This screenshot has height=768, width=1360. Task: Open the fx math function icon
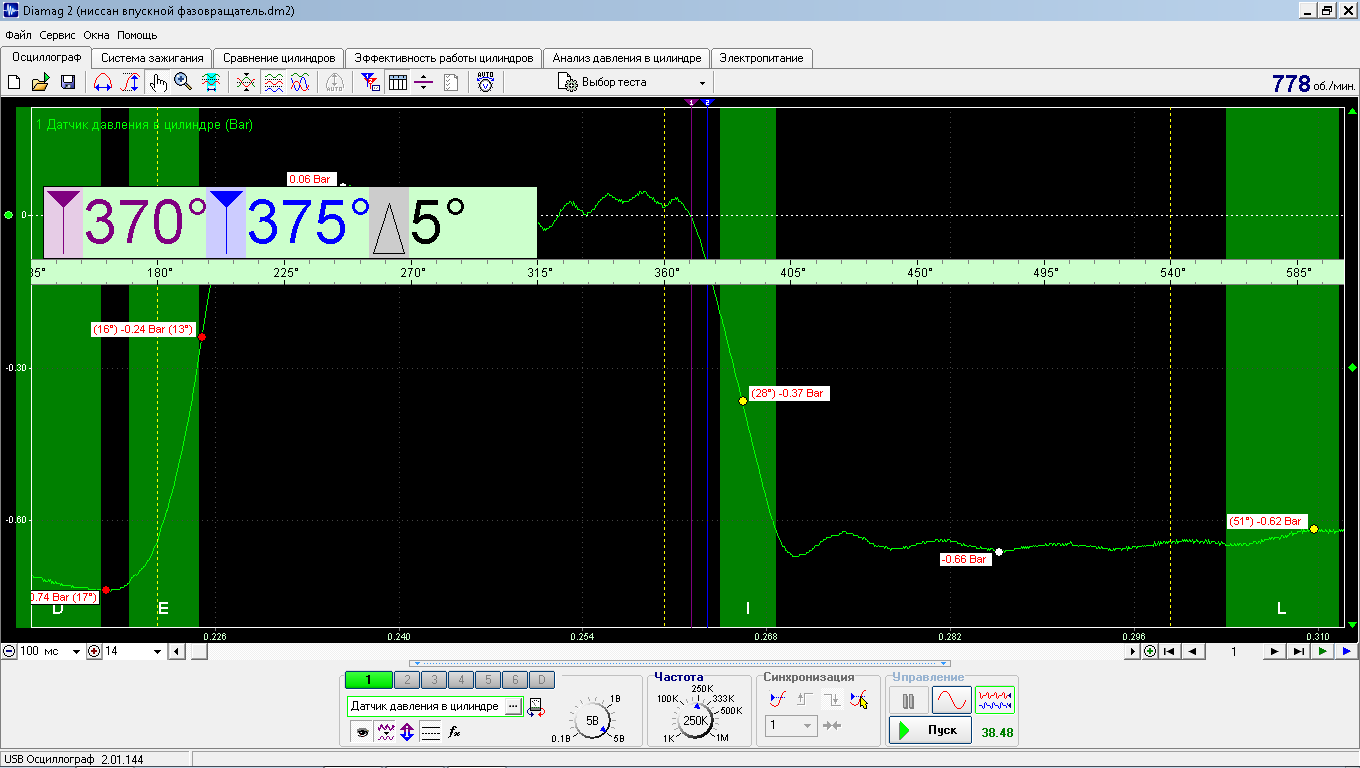pyautogui.click(x=454, y=732)
